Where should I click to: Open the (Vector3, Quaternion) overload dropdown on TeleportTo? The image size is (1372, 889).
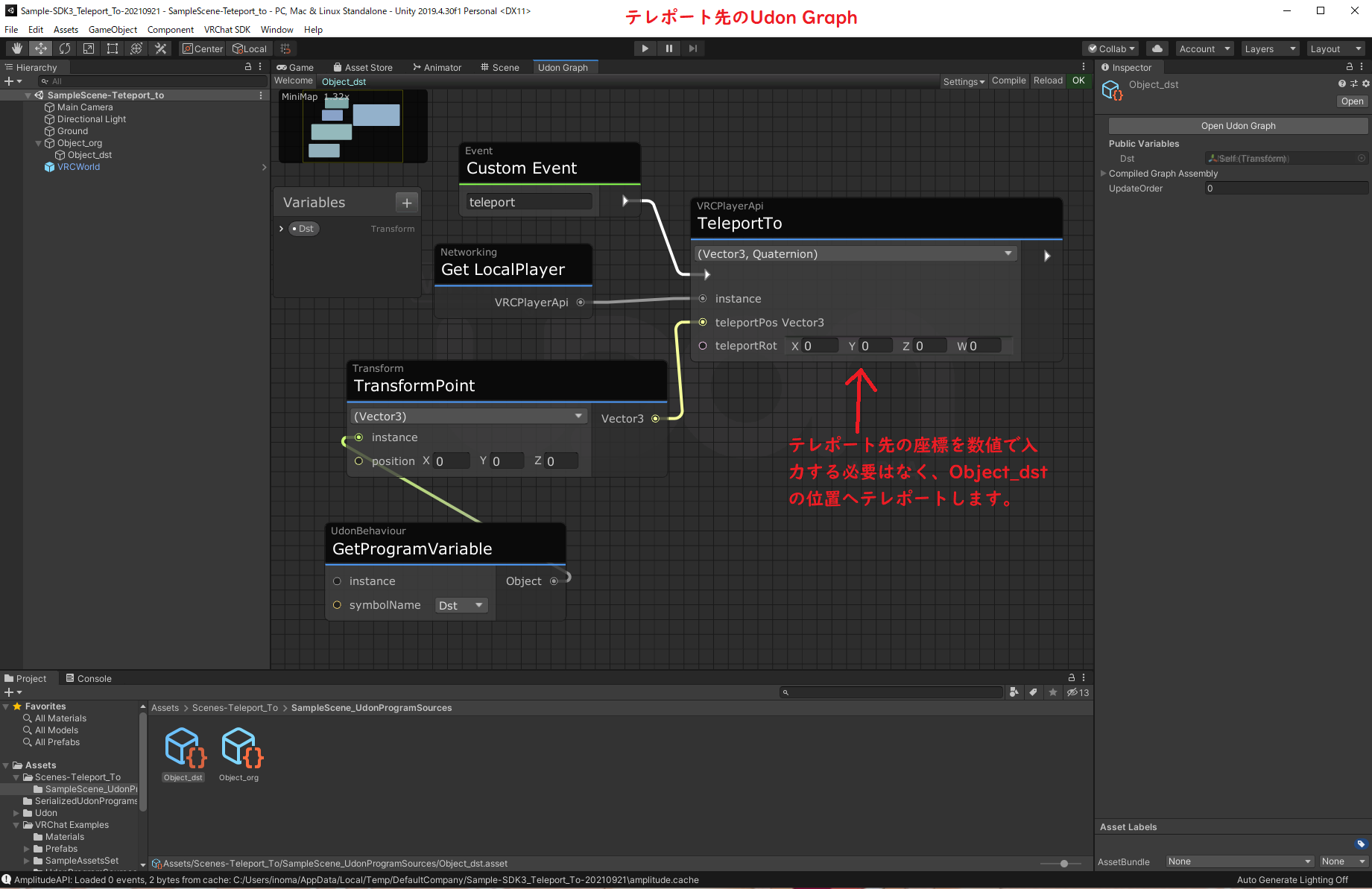pyautogui.click(x=854, y=253)
